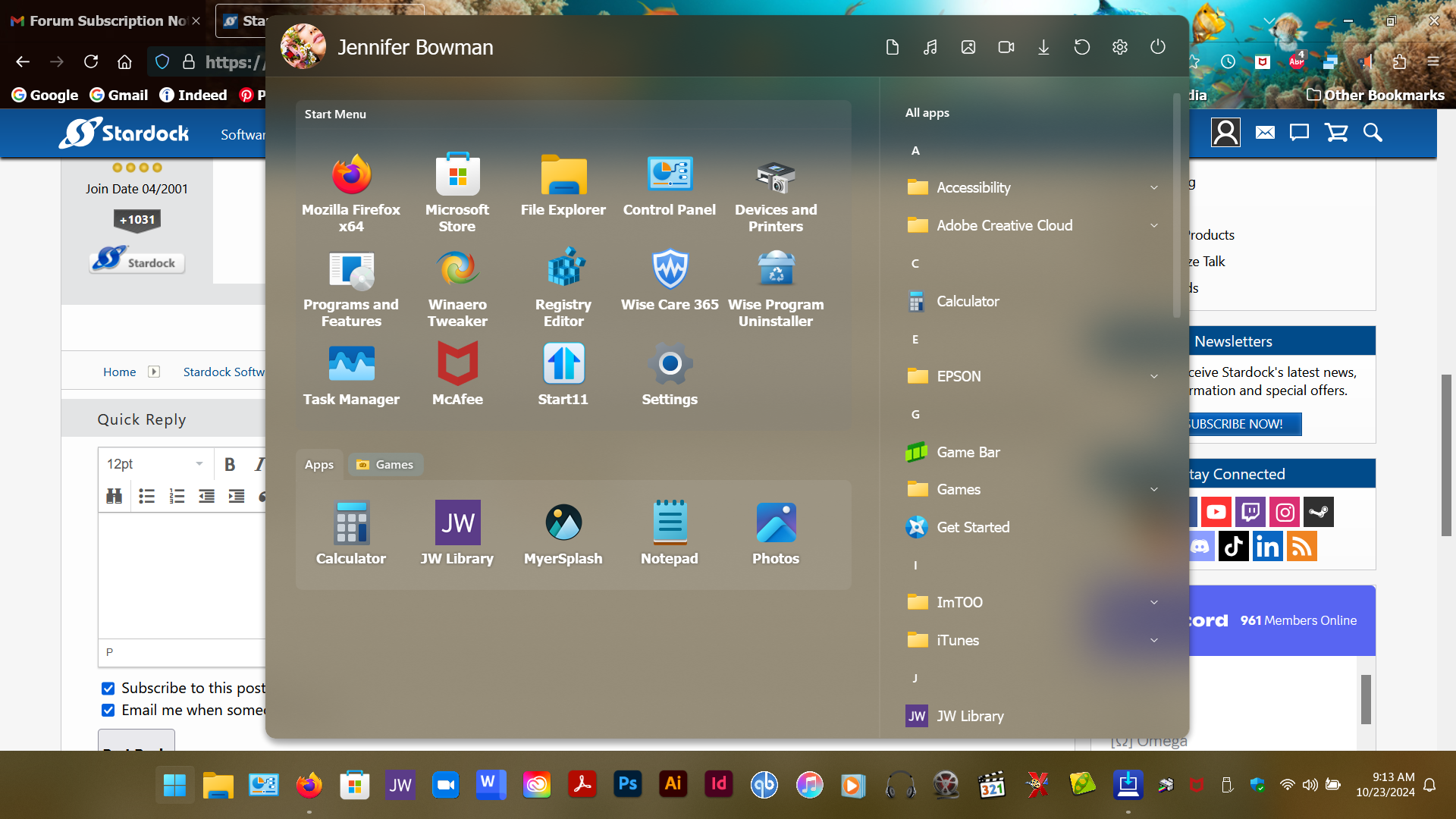Click Bold formatting in Quick Reply

click(x=230, y=464)
